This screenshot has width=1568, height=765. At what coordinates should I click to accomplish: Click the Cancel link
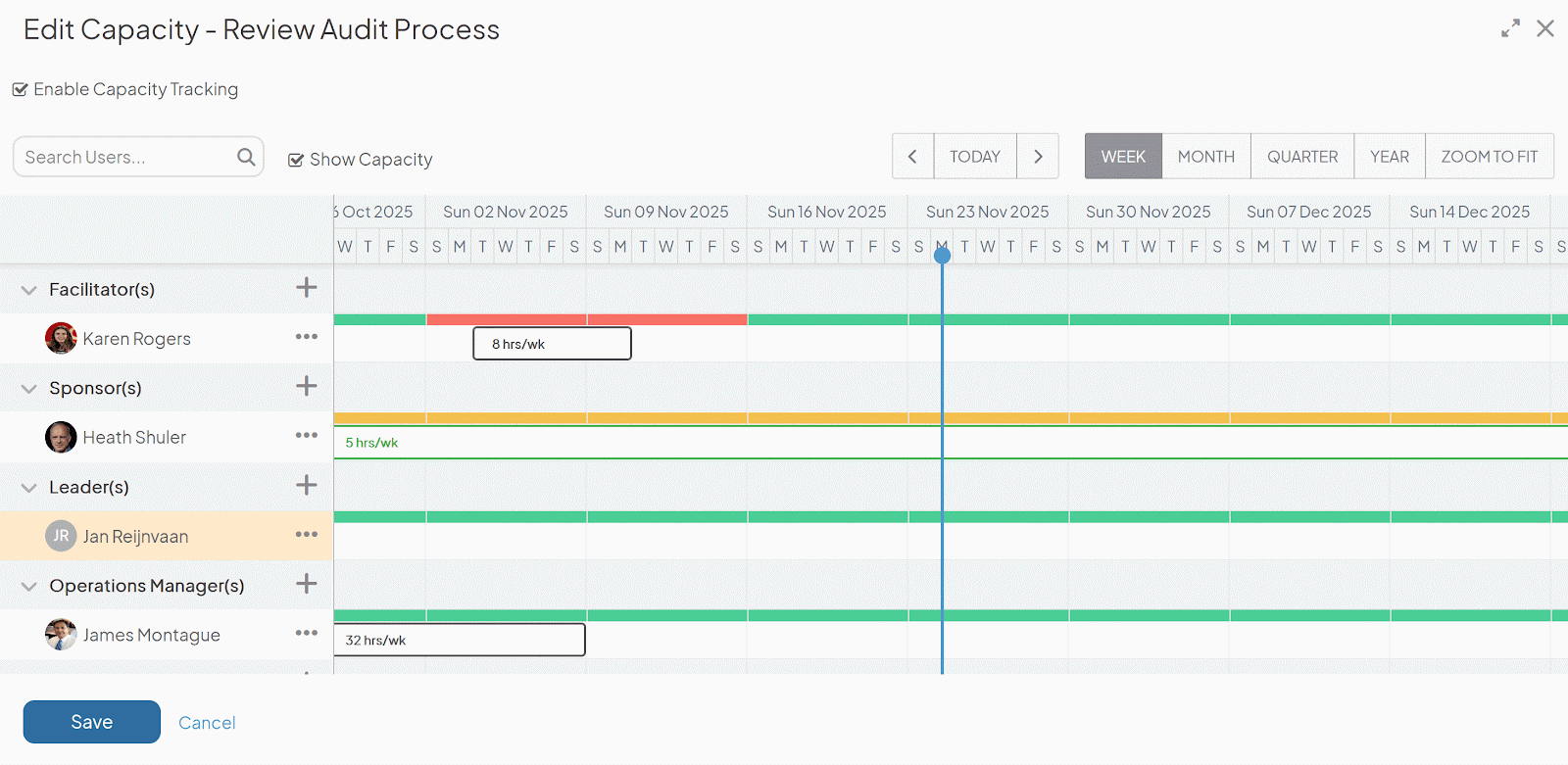click(x=207, y=723)
